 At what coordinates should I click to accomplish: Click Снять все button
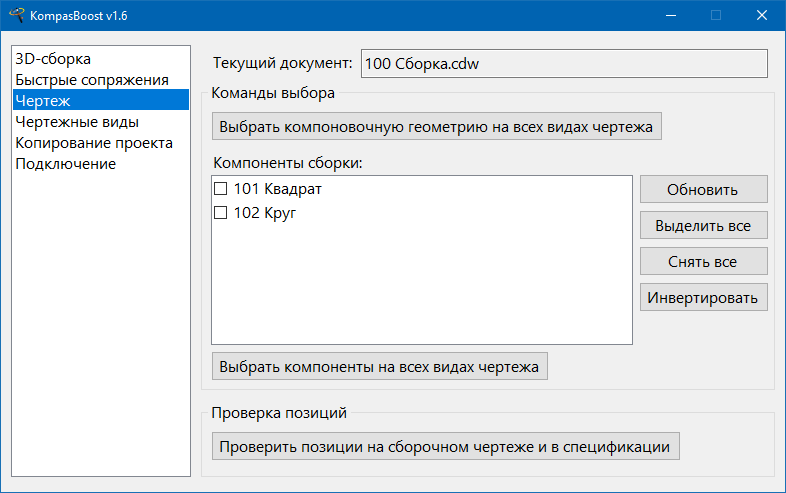(703, 262)
